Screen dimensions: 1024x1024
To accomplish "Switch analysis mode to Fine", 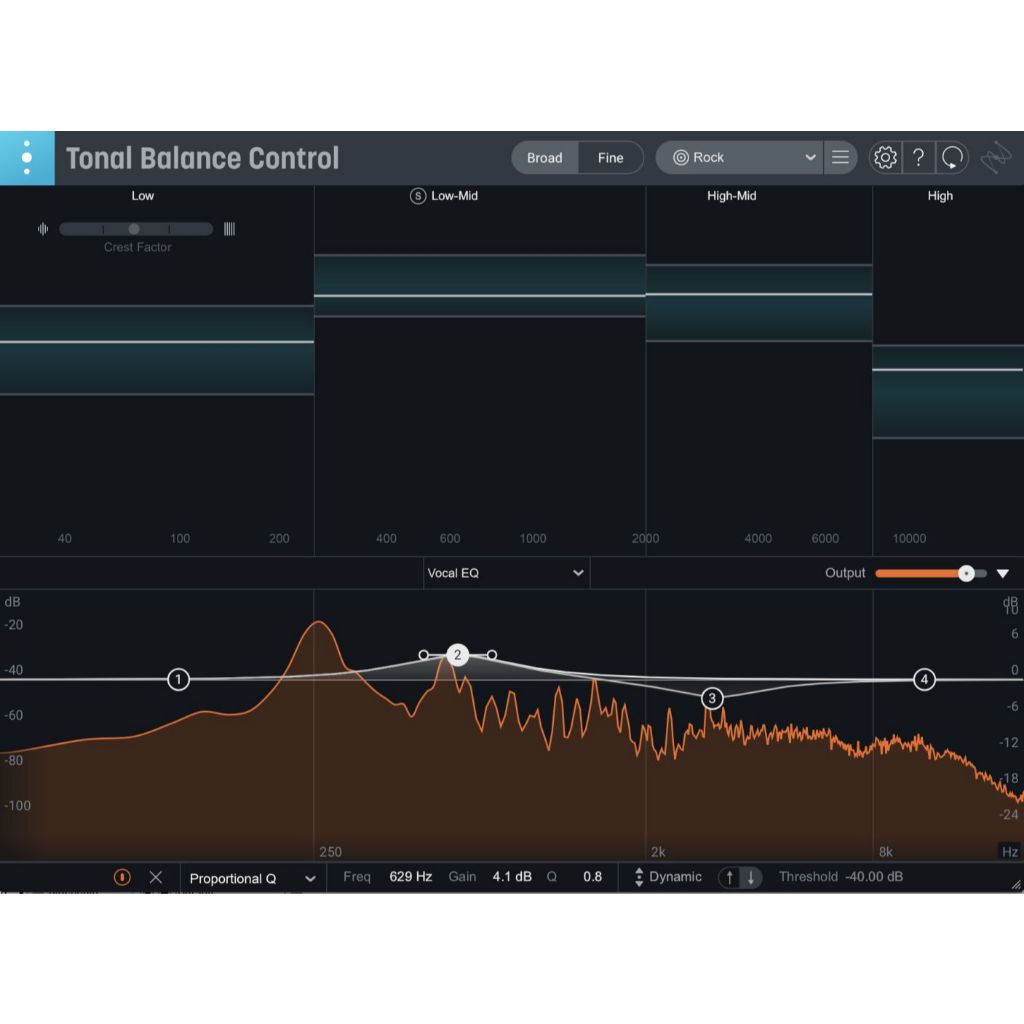I will pos(610,157).
